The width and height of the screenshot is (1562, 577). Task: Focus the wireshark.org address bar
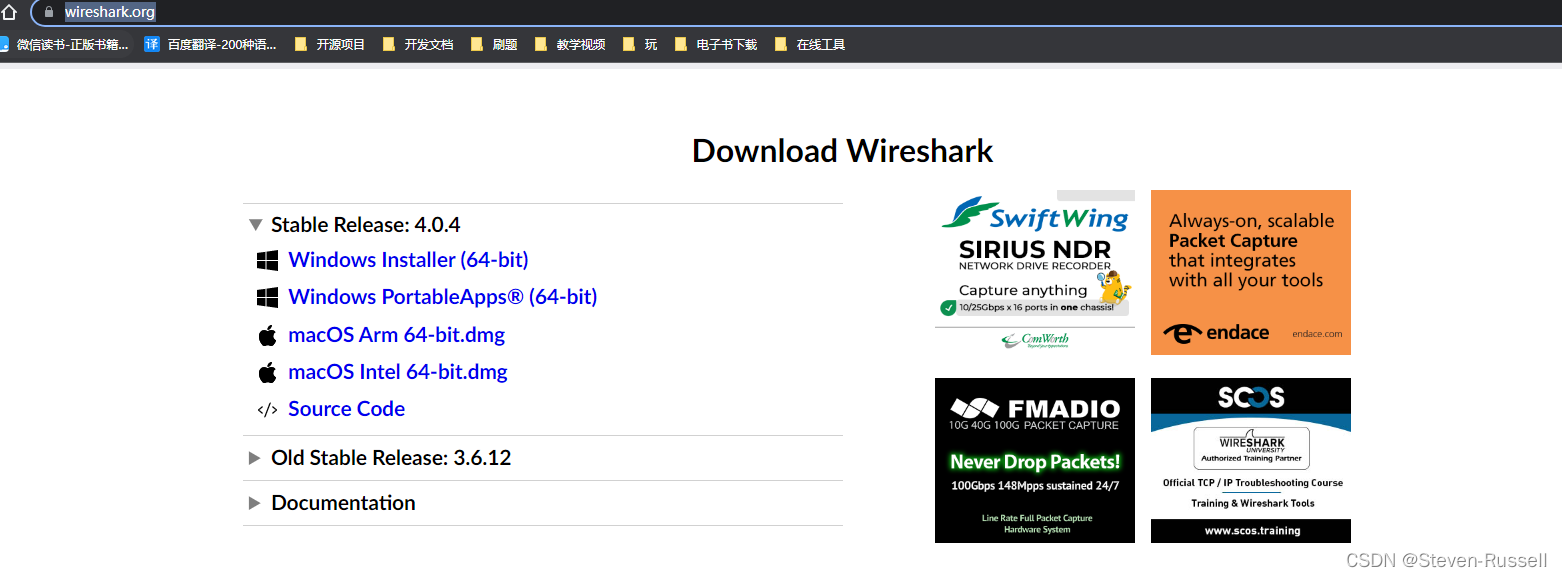(795, 12)
